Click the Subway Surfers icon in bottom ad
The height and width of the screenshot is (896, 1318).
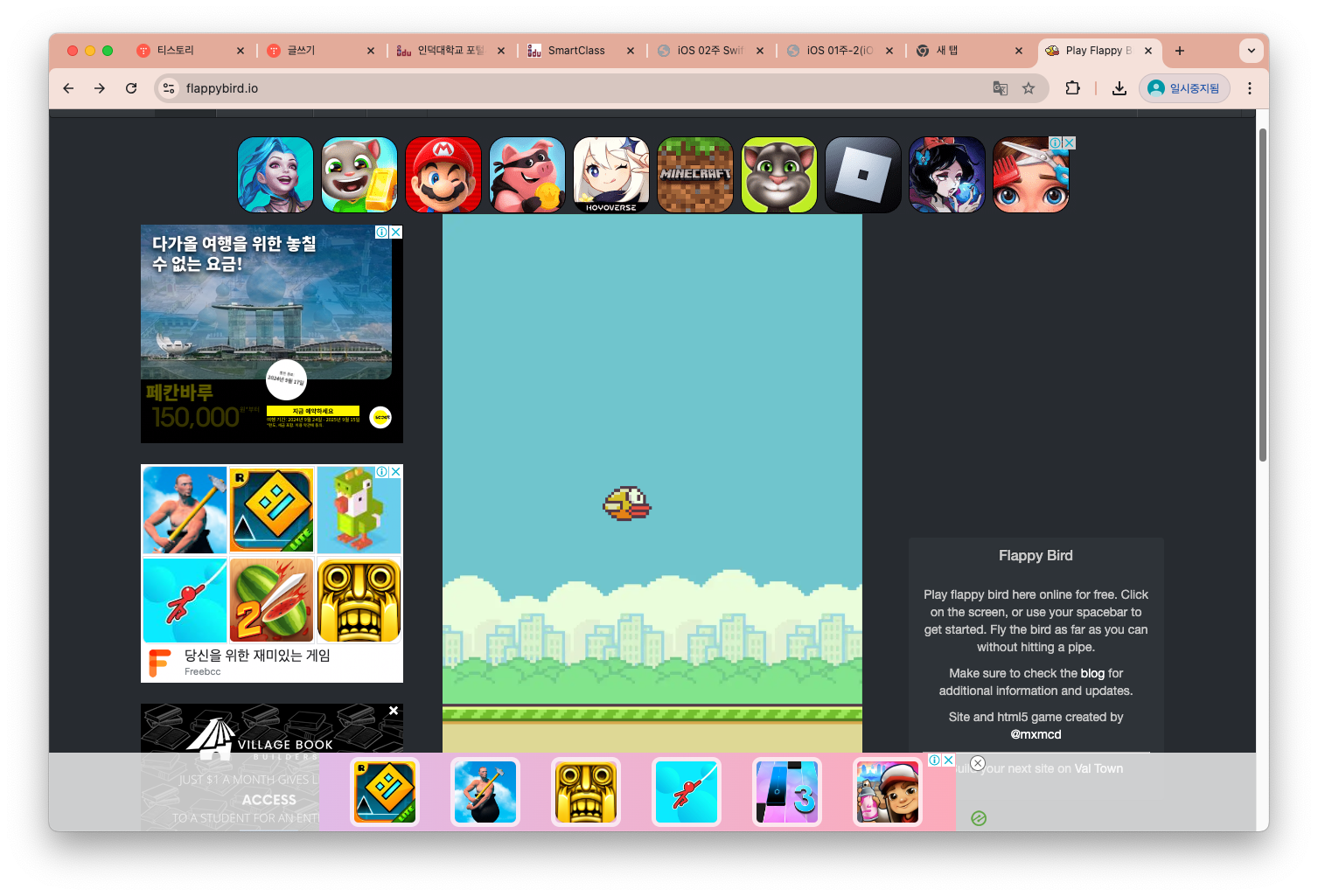pos(888,792)
